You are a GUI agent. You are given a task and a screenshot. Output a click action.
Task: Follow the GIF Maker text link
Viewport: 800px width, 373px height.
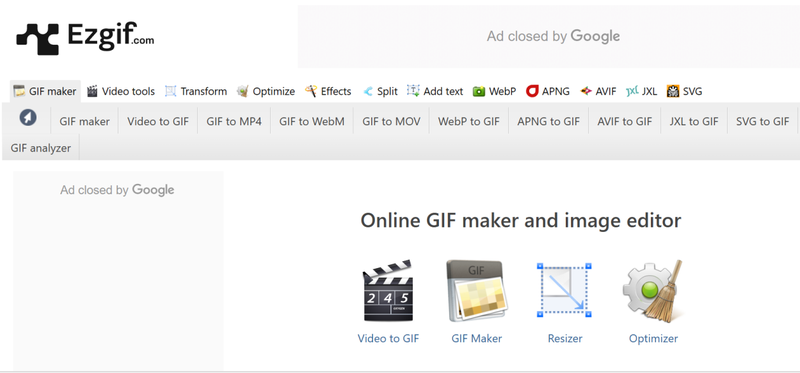pos(477,338)
